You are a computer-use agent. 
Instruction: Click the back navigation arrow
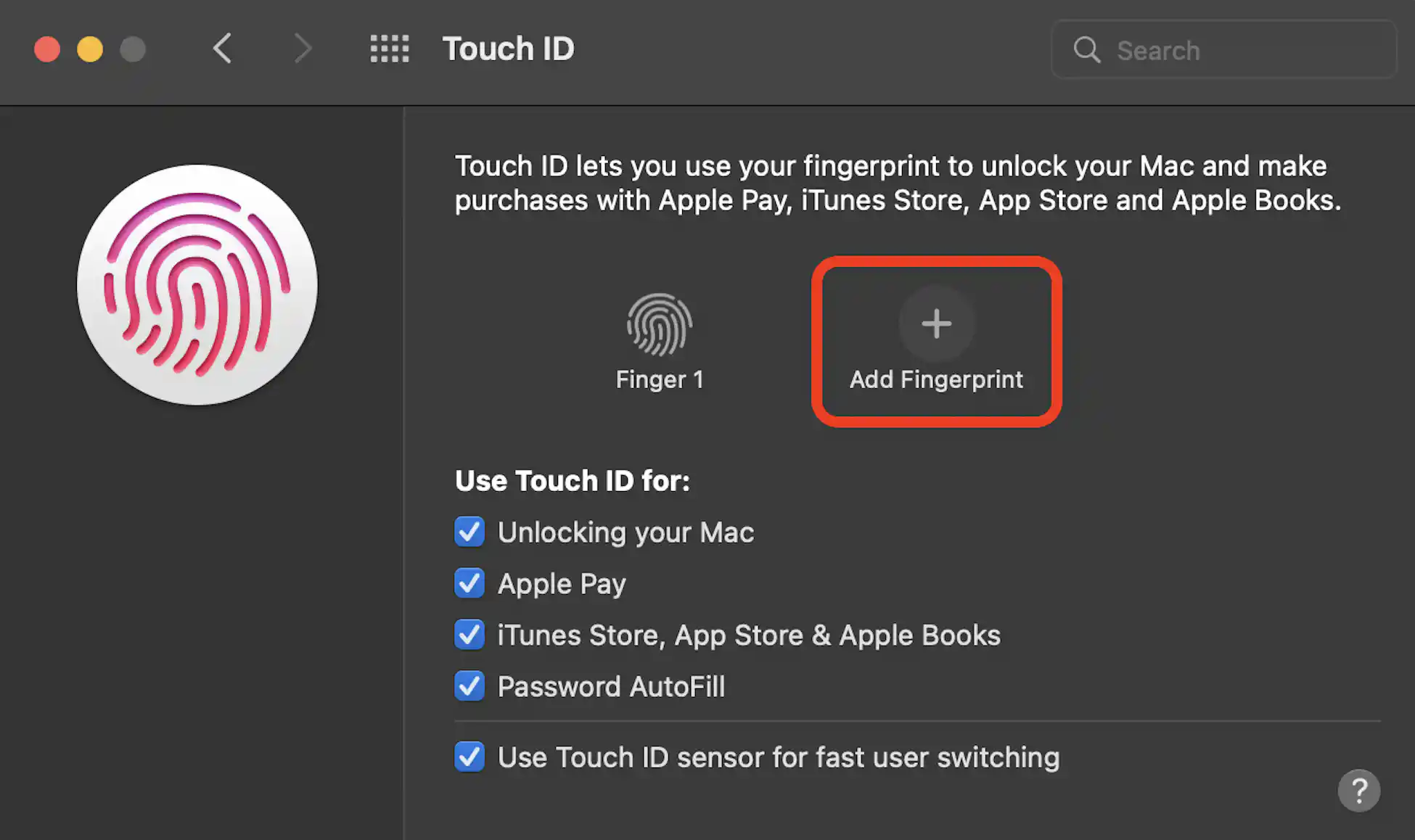click(222, 49)
